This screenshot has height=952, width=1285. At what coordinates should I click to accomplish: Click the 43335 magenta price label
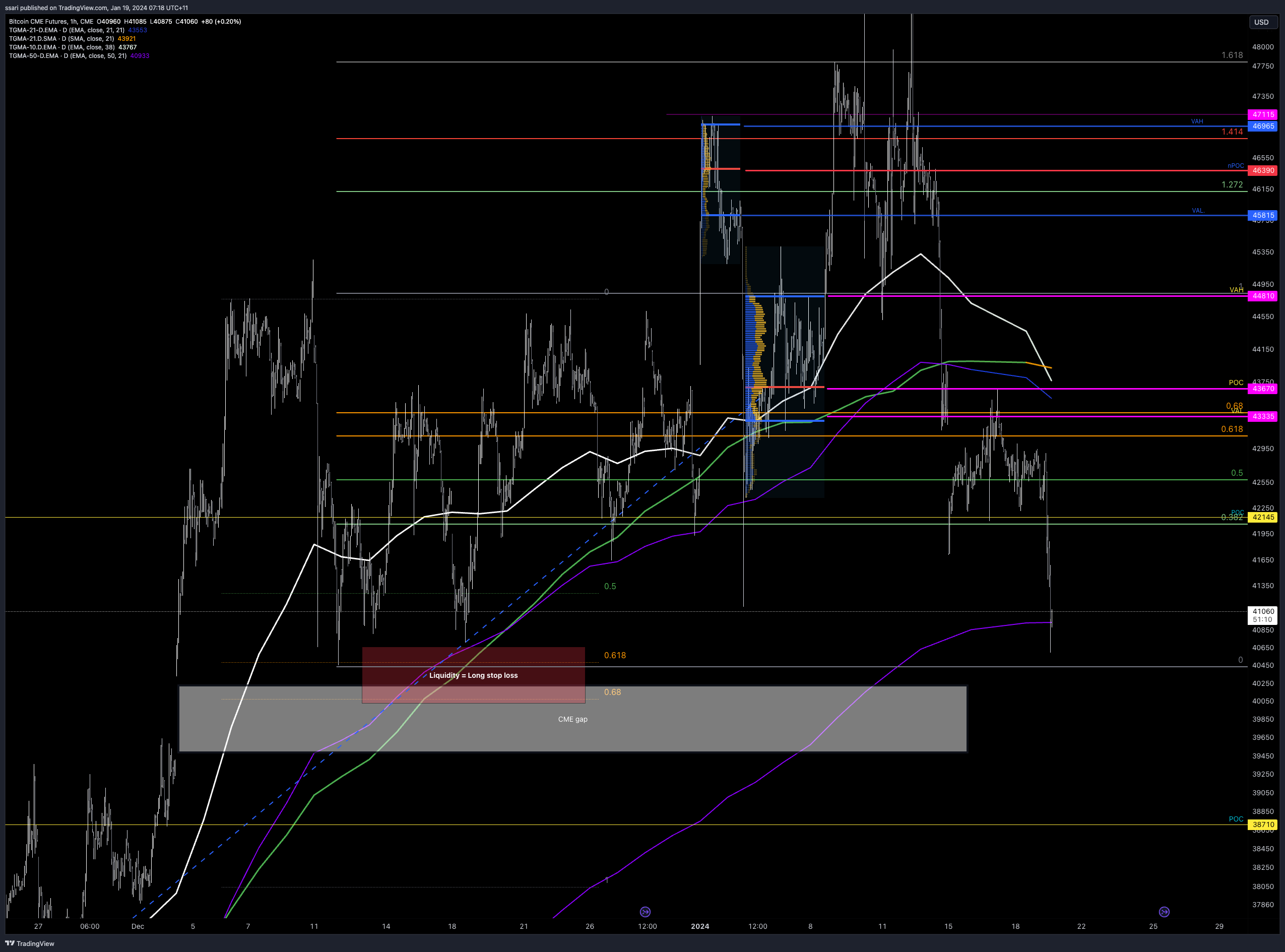(x=1263, y=416)
